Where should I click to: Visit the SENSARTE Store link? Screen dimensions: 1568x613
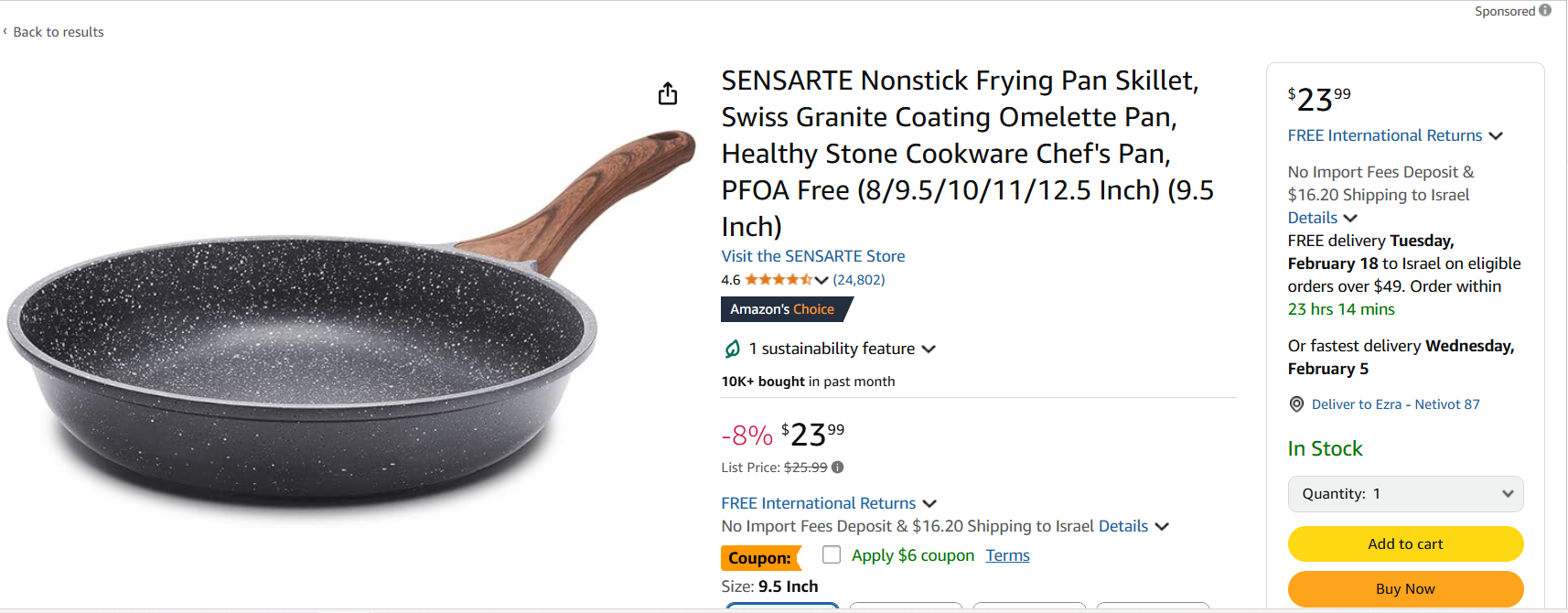tap(812, 256)
